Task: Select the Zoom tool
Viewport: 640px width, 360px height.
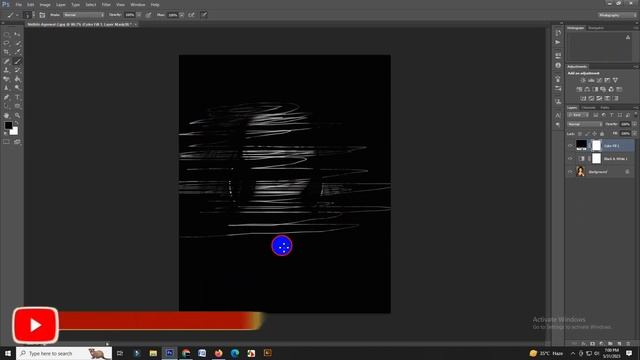Action: tap(17, 116)
